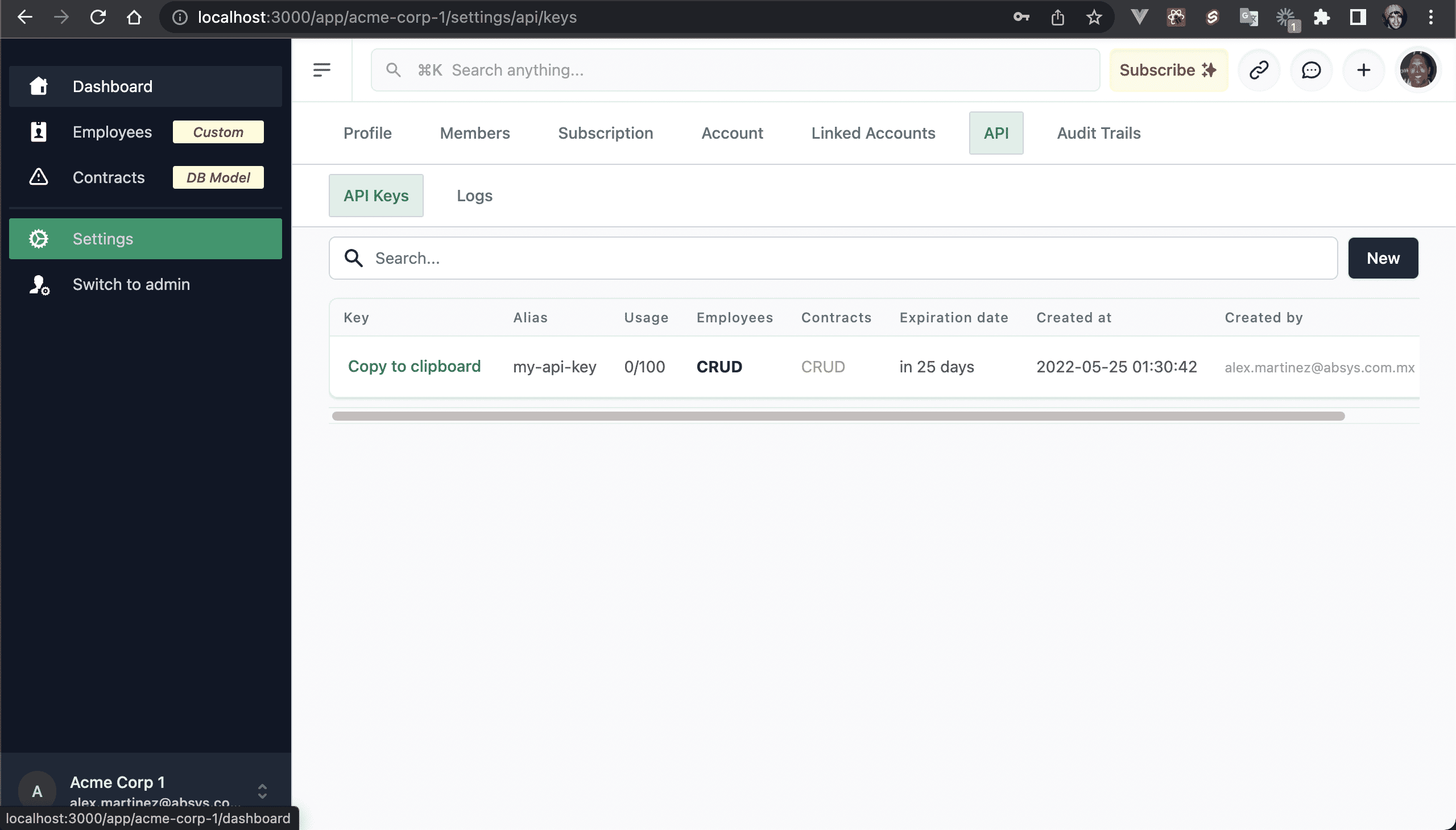Screen dimensions: 1456x830
Task: Focus the API keys Search field
Action: (833, 258)
